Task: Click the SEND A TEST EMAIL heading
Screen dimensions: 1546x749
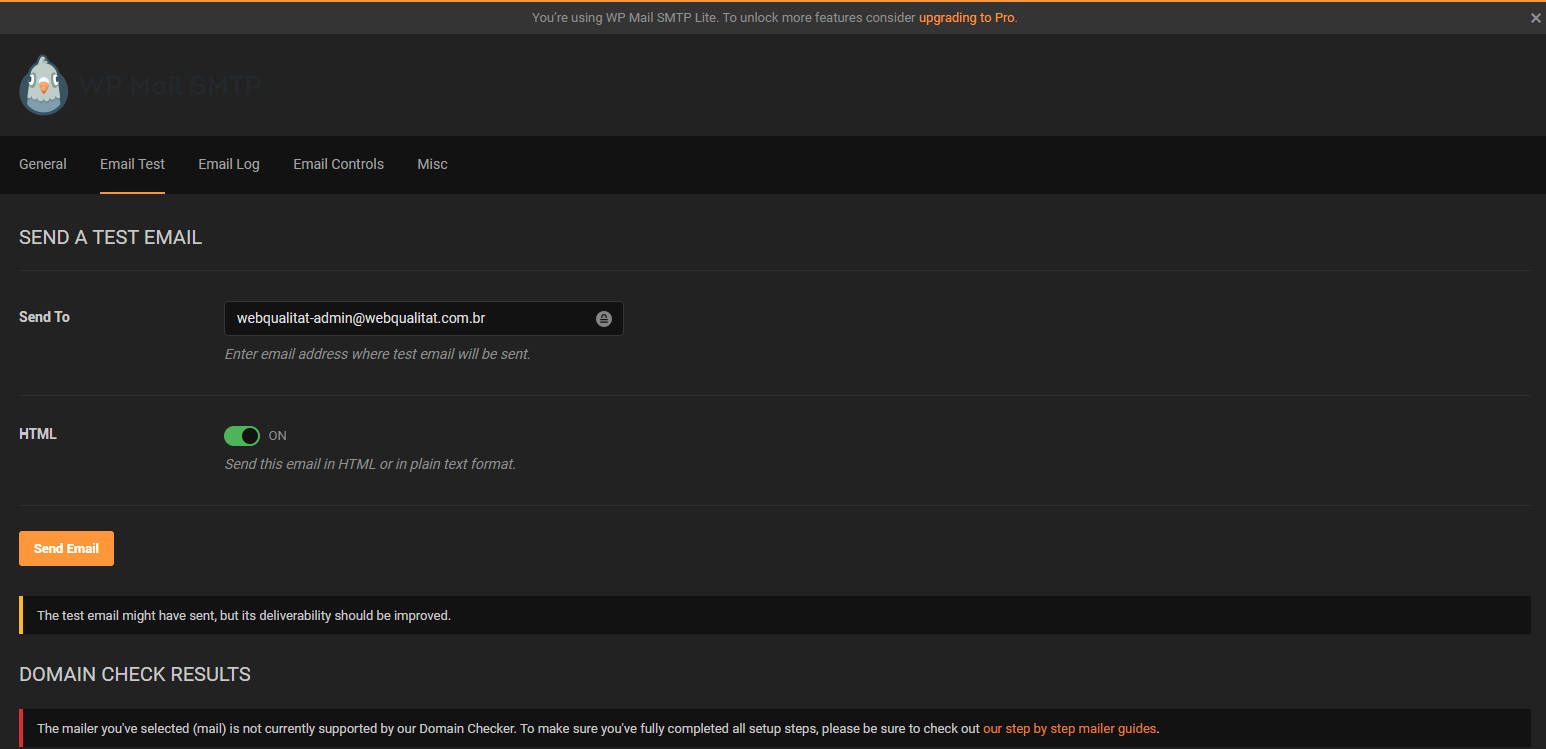Action: 110,238
